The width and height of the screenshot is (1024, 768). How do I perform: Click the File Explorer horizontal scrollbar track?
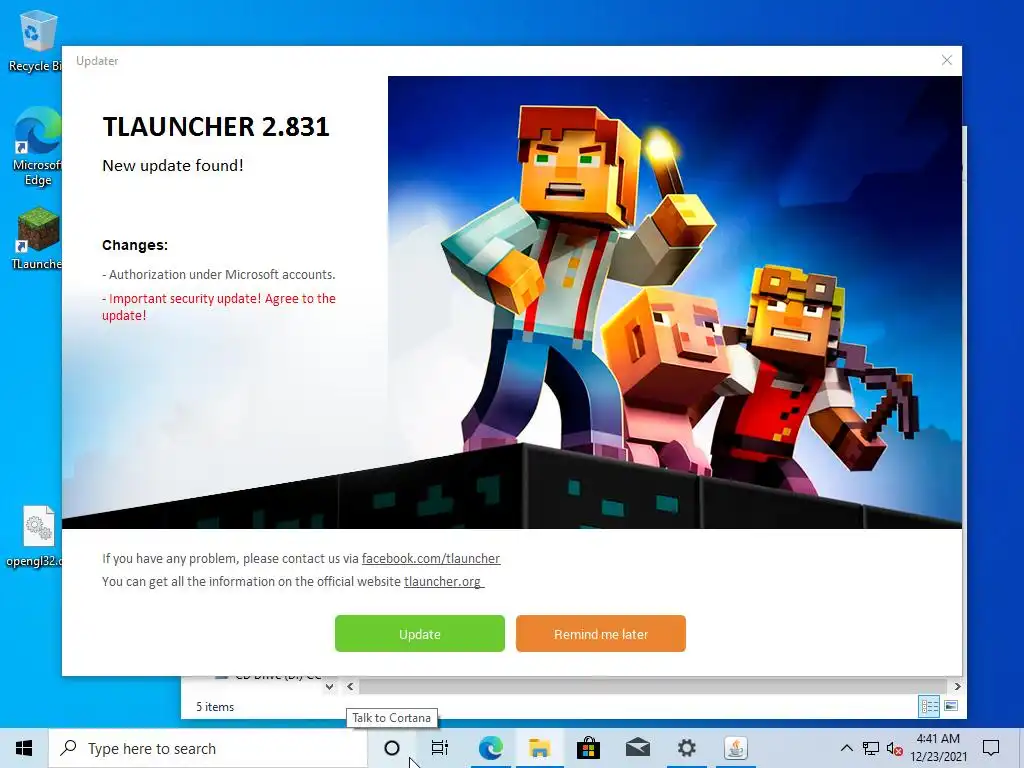pos(653,686)
